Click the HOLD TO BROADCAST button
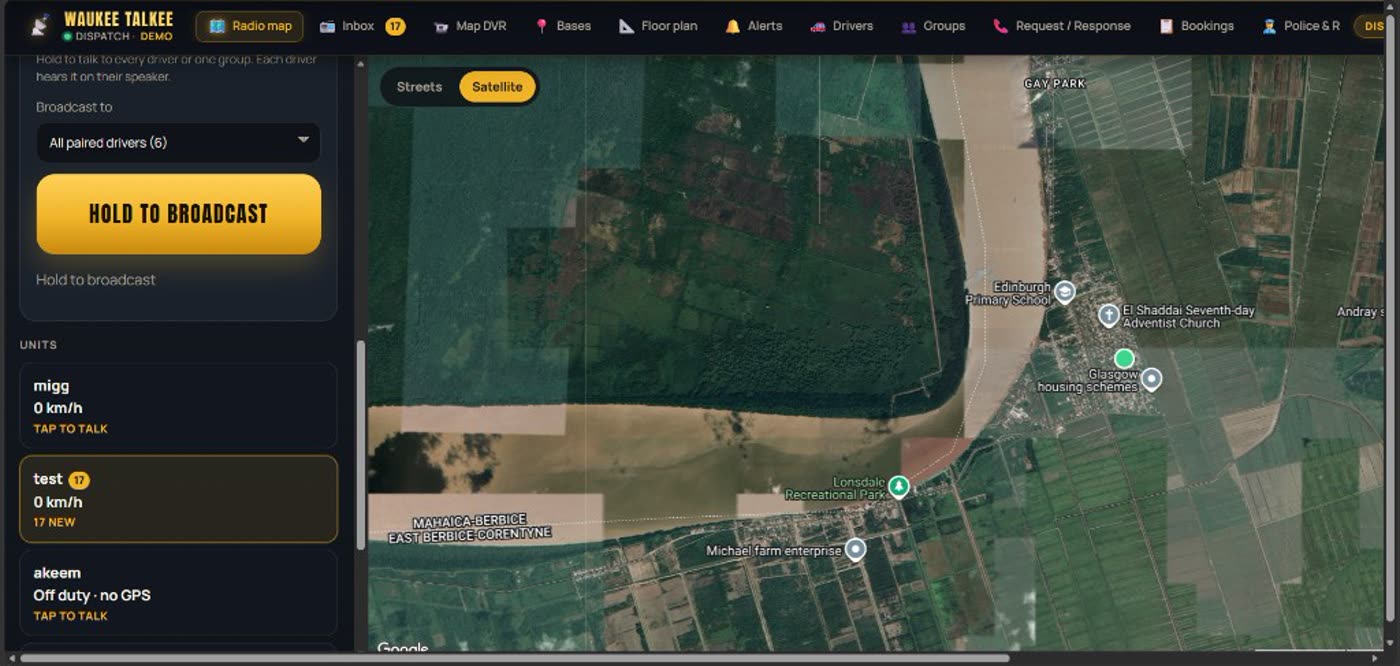 point(179,214)
